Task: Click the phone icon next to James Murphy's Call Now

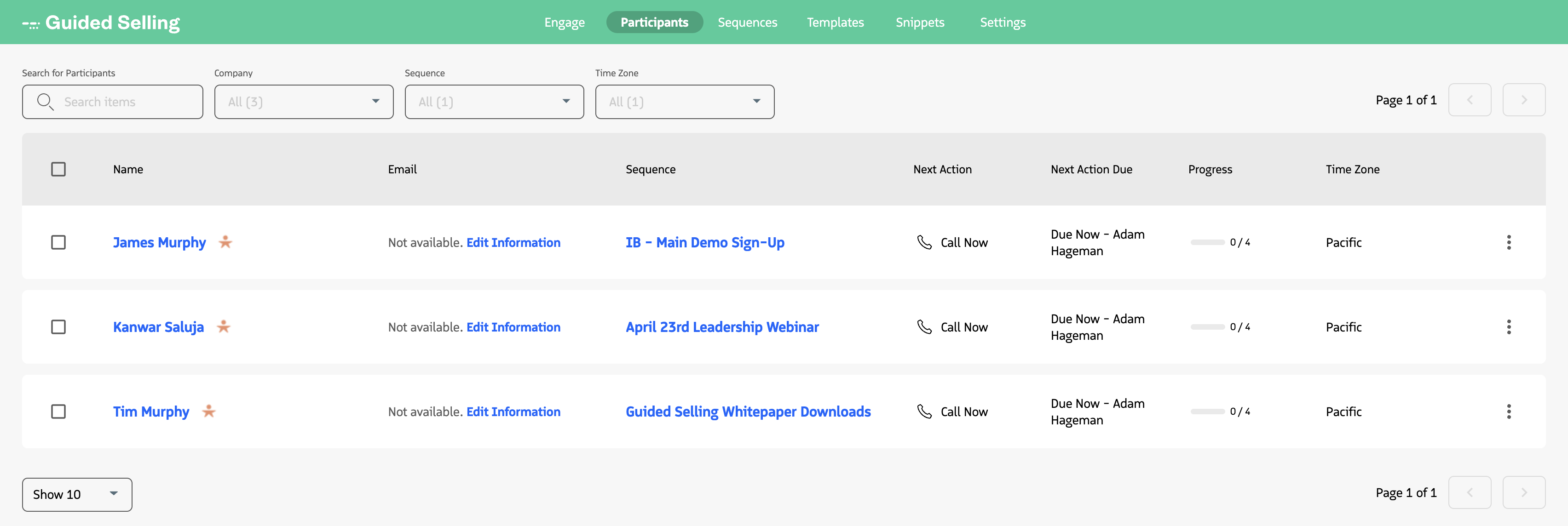Action: 926,242
